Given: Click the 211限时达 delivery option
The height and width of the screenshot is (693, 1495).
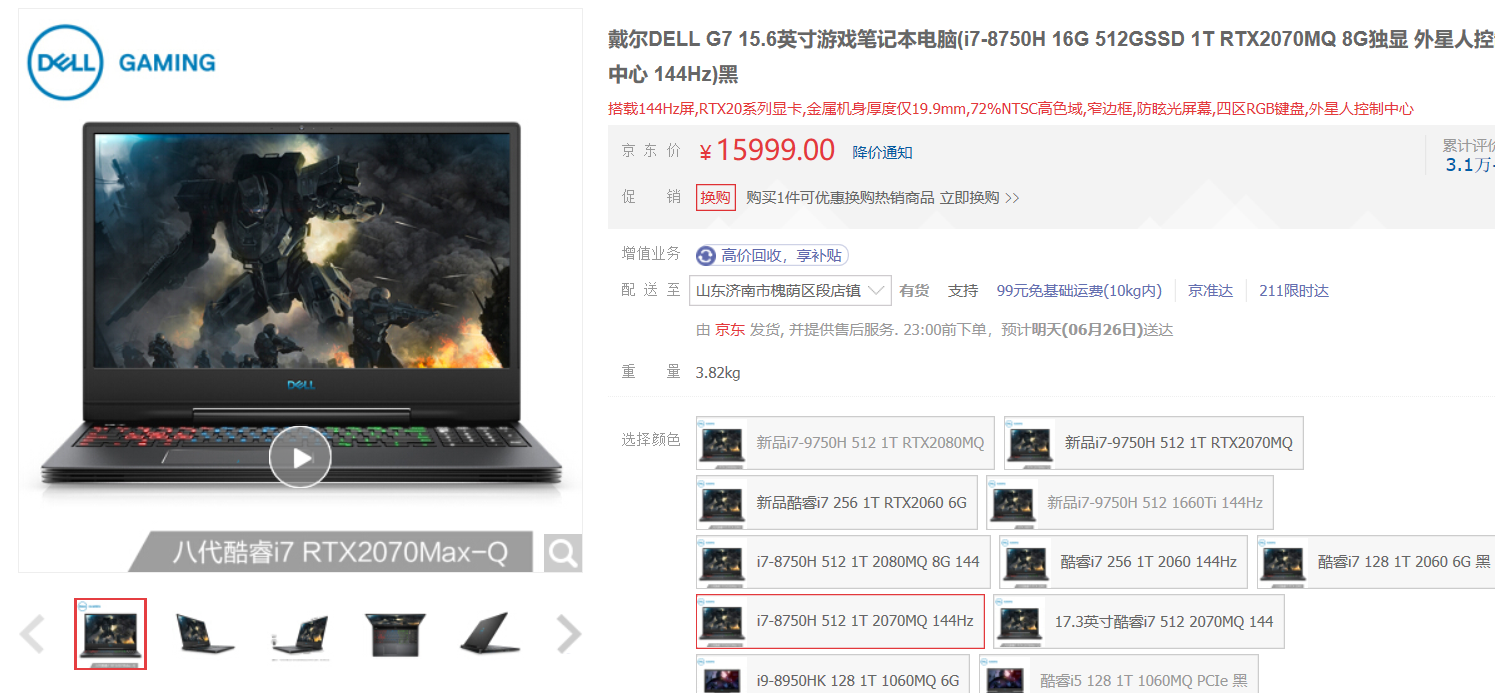Looking at the screenshot, I should click(x=1294, y=291).
